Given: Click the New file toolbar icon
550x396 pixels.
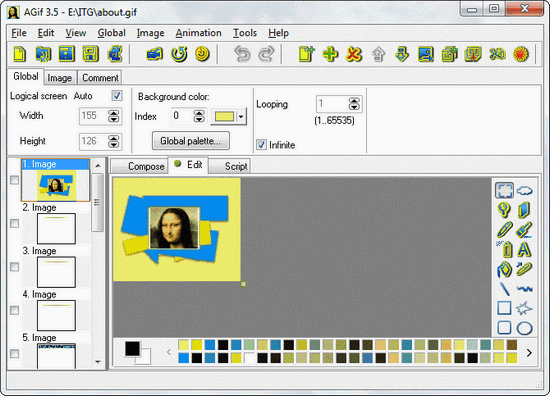Looking at the screenshot, I should (x=20, y=54).
